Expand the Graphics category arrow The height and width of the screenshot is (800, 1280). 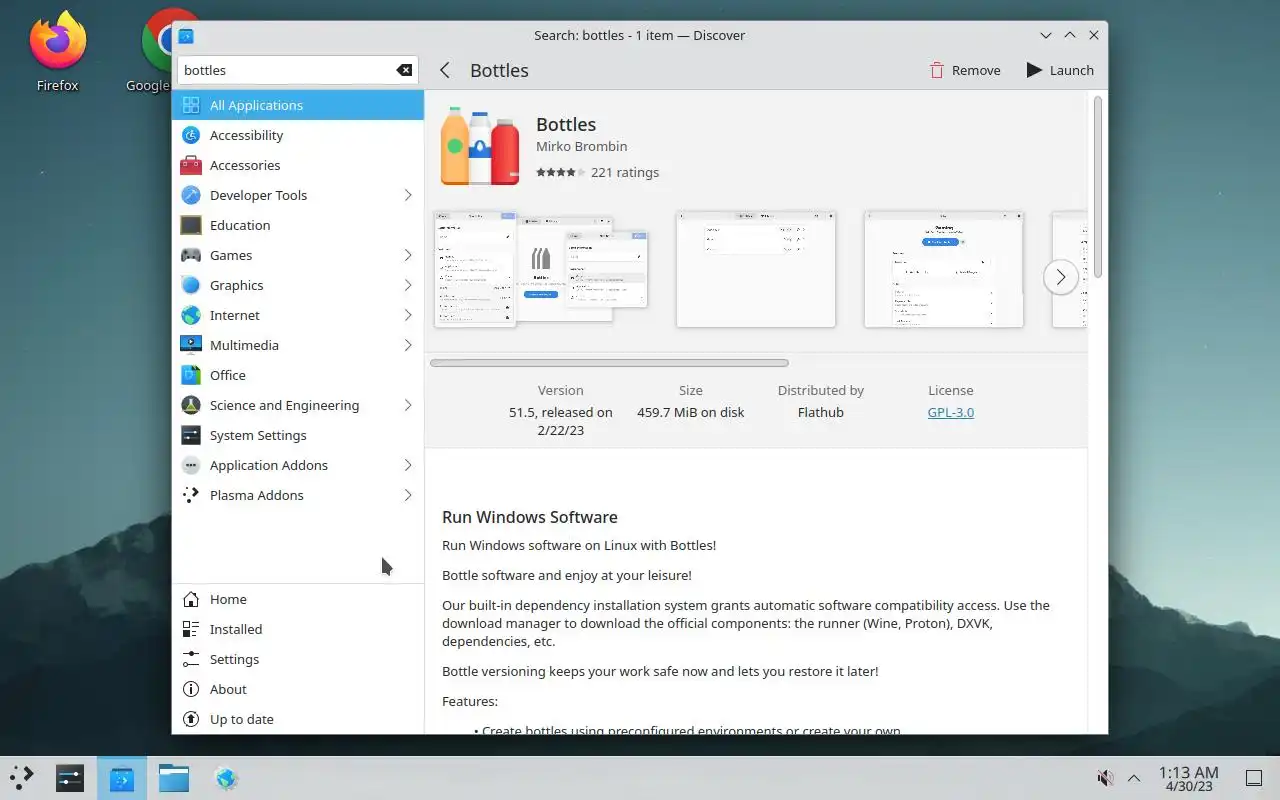click(x=408, y=285)
